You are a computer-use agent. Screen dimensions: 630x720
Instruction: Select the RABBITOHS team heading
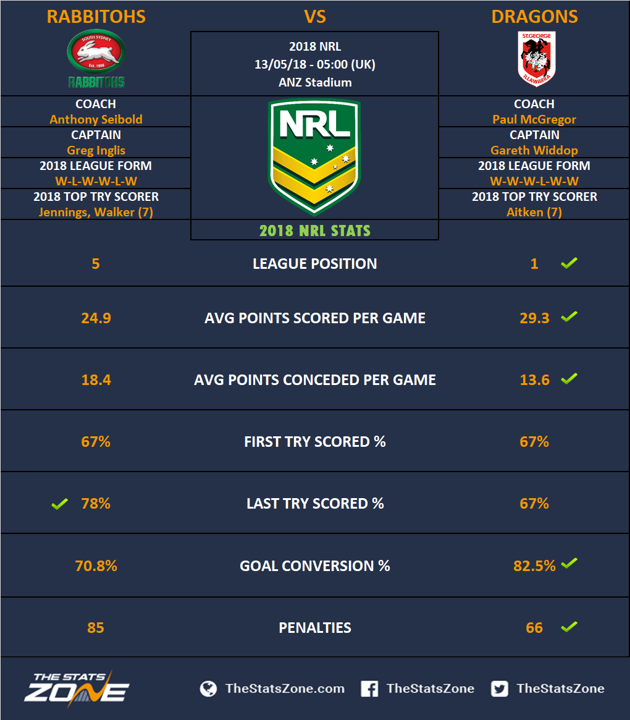[x=96, y=17]
